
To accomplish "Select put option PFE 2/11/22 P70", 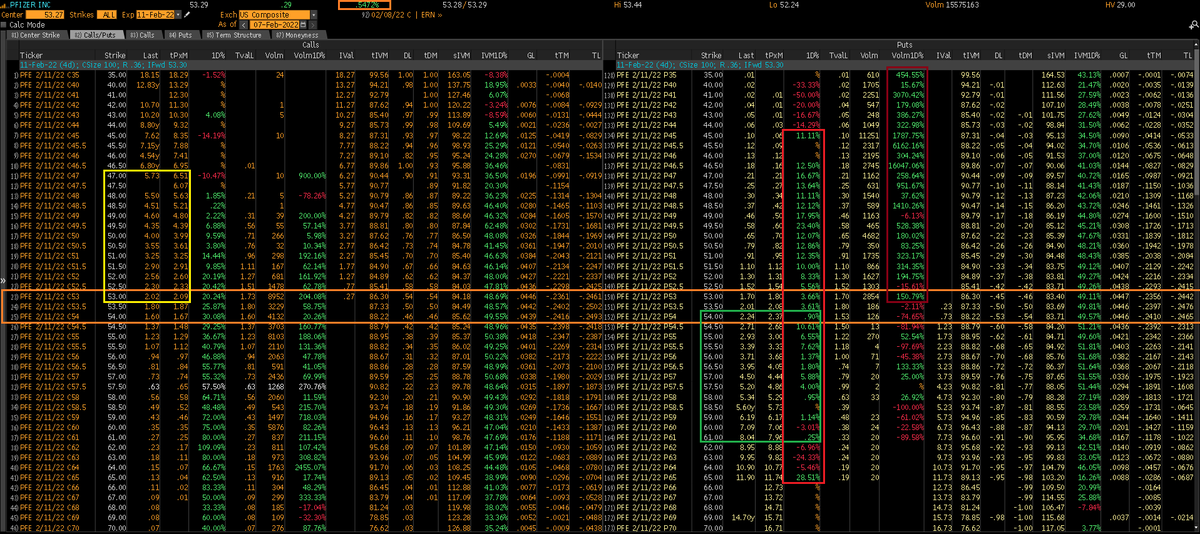I will (644, 528).
